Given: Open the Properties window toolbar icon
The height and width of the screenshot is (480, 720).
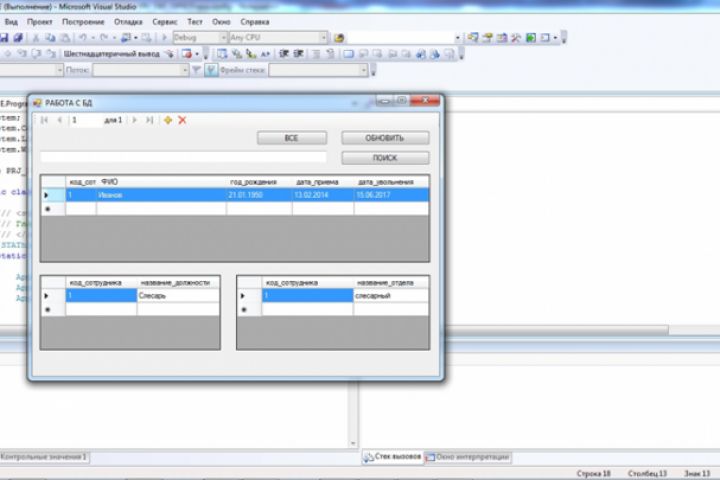Looking at the screenshot, I should coord(487,38).
